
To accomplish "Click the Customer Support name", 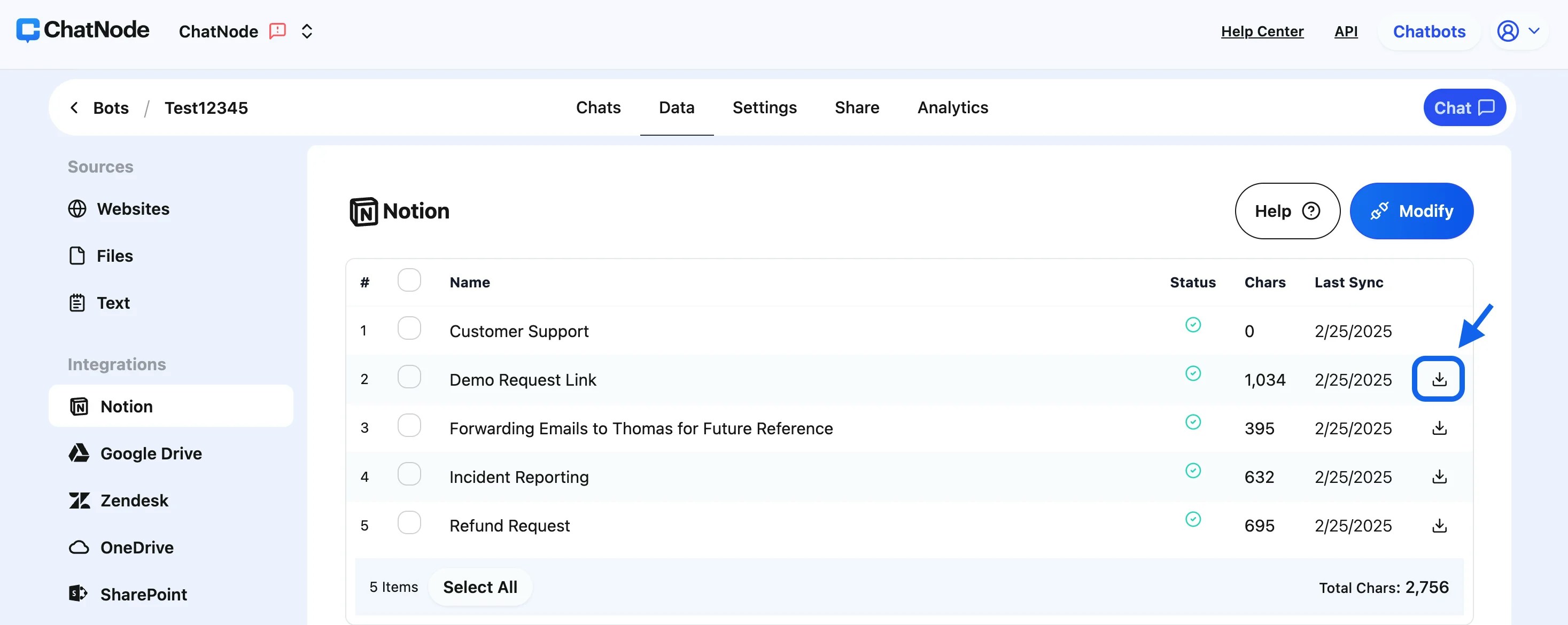I will click(518, 331).
